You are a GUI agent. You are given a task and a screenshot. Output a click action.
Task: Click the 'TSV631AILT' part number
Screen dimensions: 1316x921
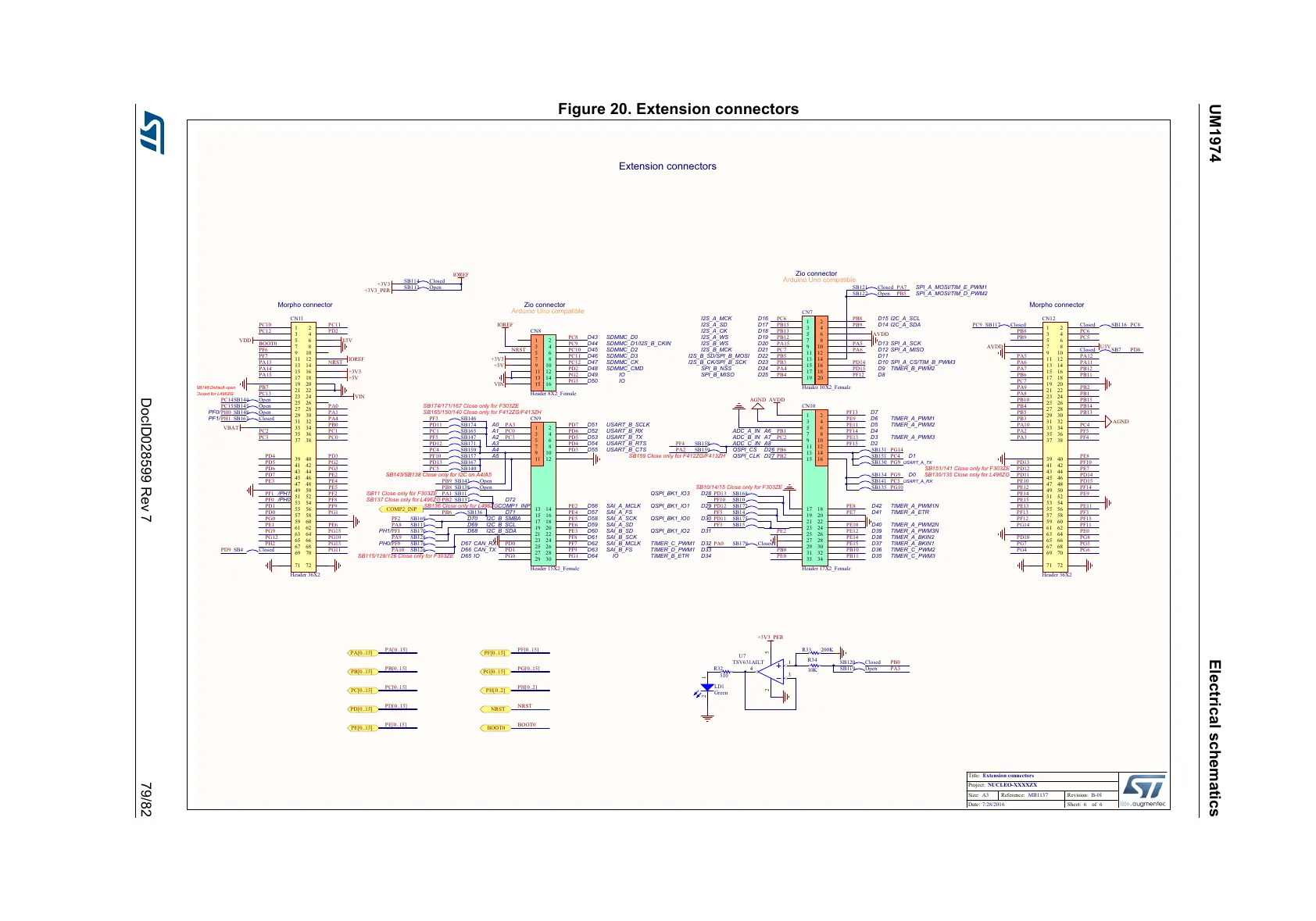748,662
